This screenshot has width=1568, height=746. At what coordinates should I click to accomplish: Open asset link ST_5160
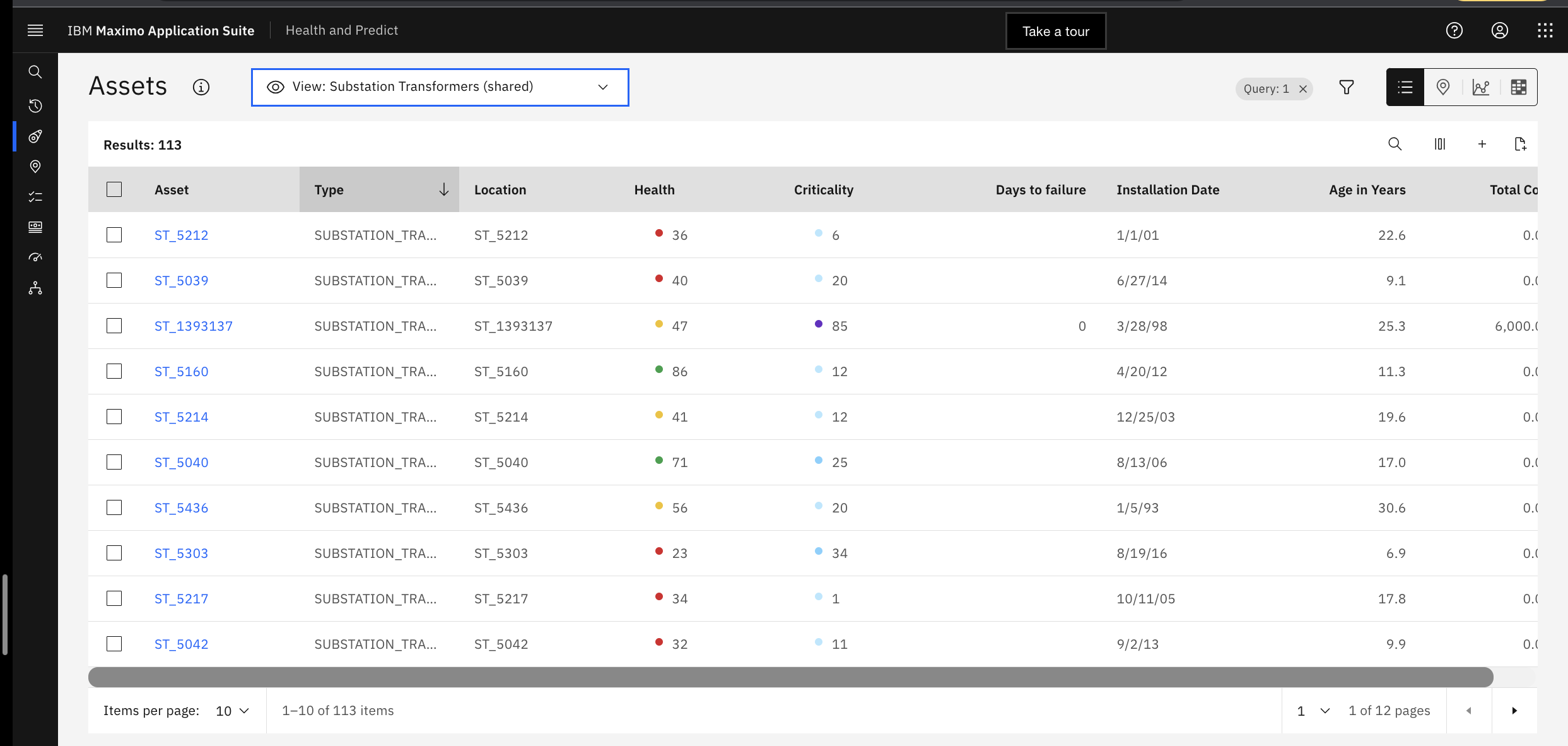pos(181,371)
